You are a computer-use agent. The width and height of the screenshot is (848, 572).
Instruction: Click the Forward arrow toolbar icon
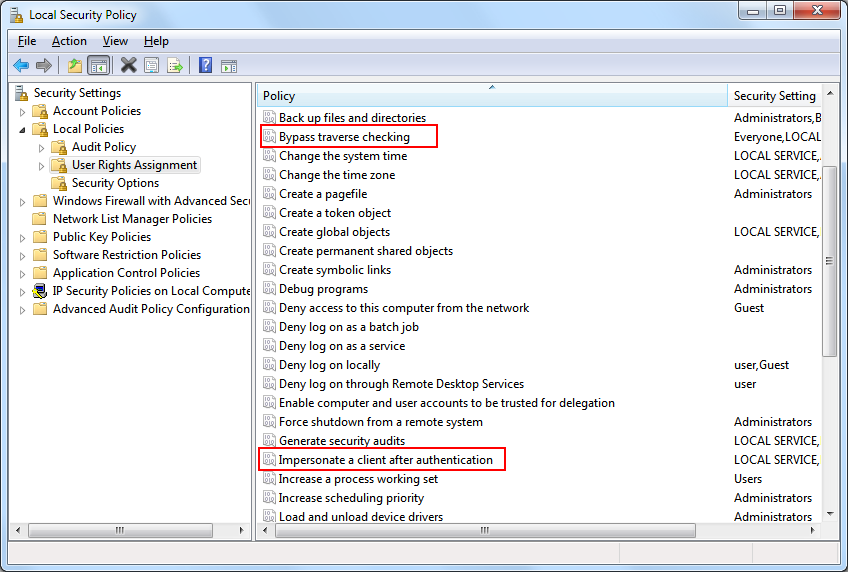[x=44, y=66]
